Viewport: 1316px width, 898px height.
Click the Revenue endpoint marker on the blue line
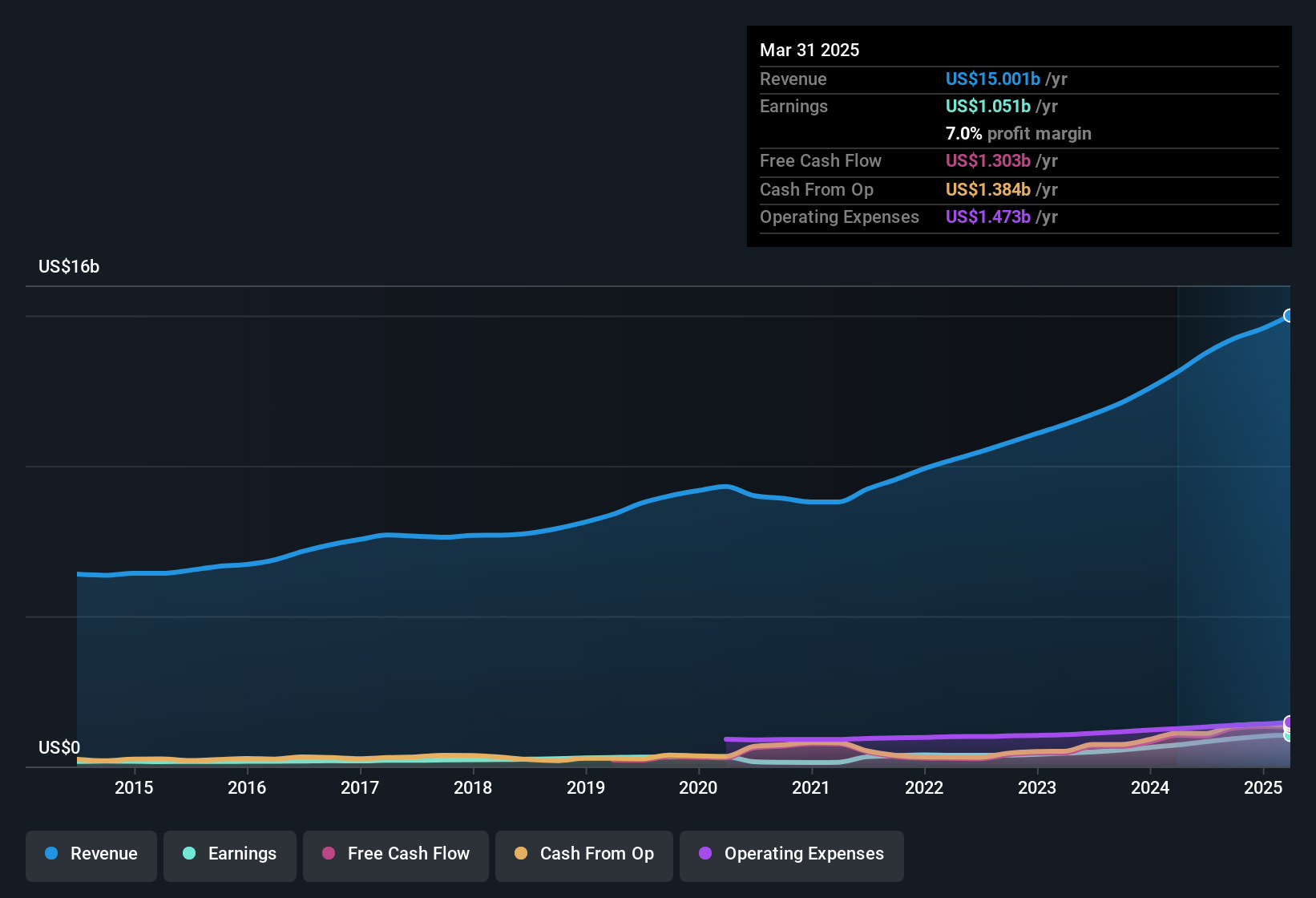coord(1289,316)
